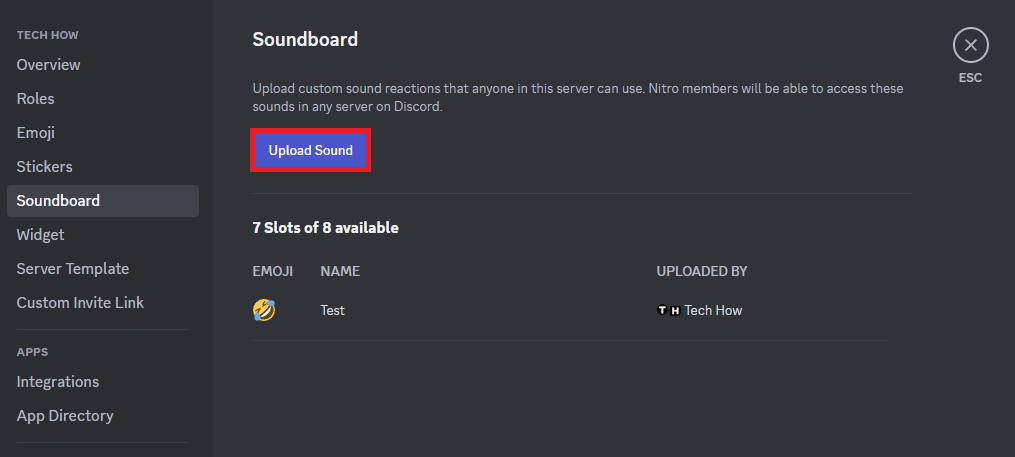The height and width of the screenshot is (457, 1015).
Task: Click the Tech How uploader name
Action: pos(713,310)
